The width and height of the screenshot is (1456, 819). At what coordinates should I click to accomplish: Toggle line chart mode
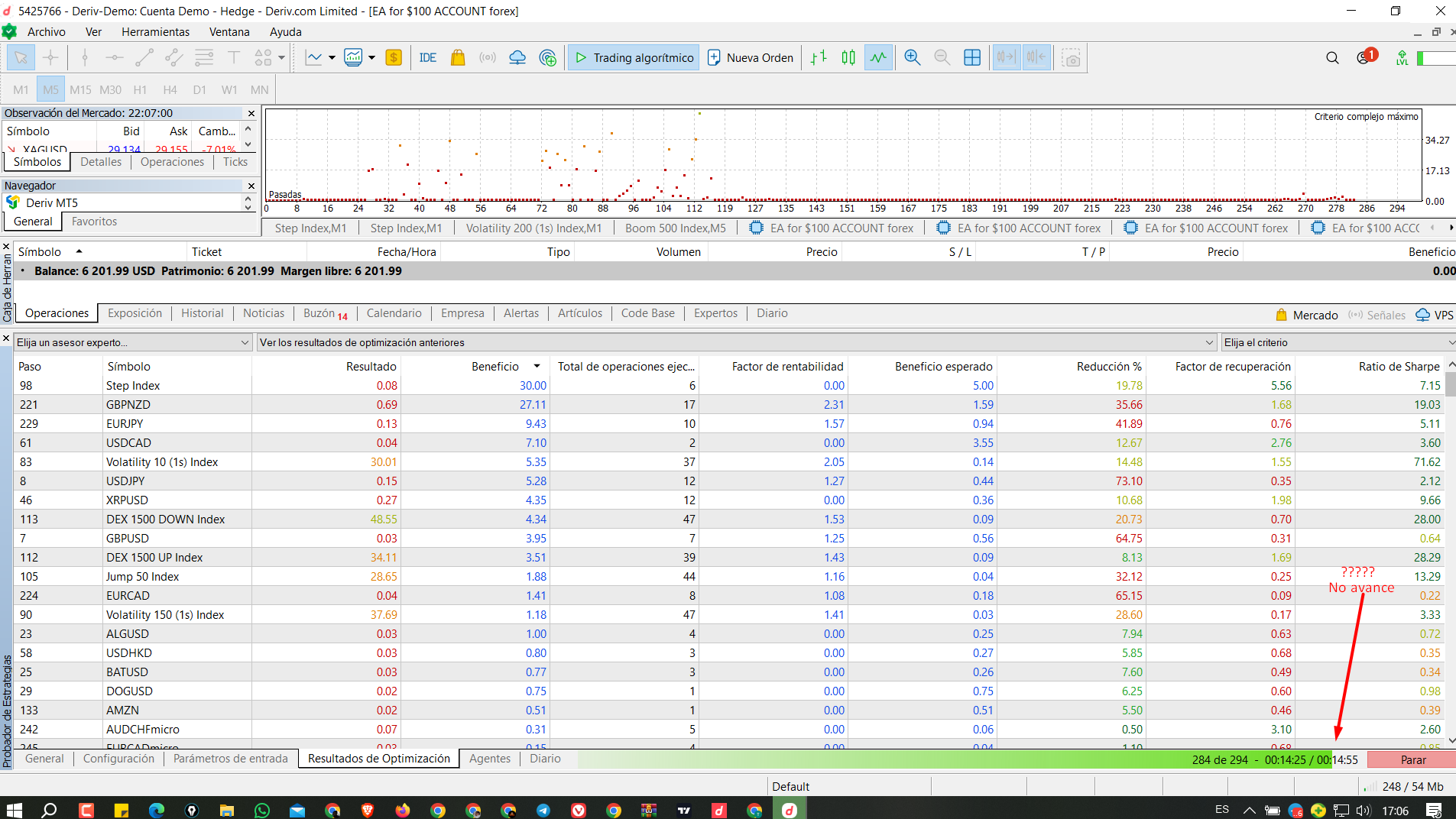879,58
